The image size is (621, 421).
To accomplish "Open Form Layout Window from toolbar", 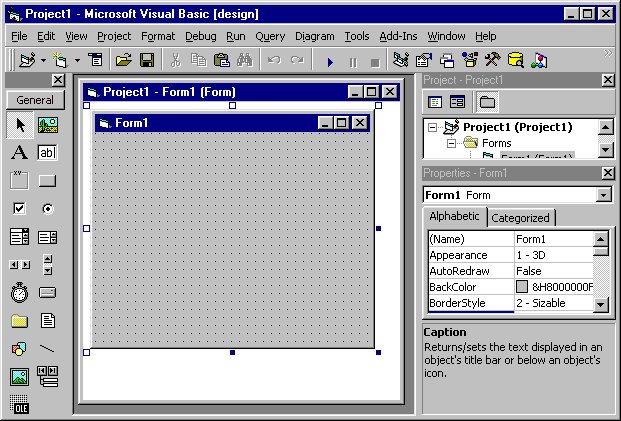I will (447, 60).
